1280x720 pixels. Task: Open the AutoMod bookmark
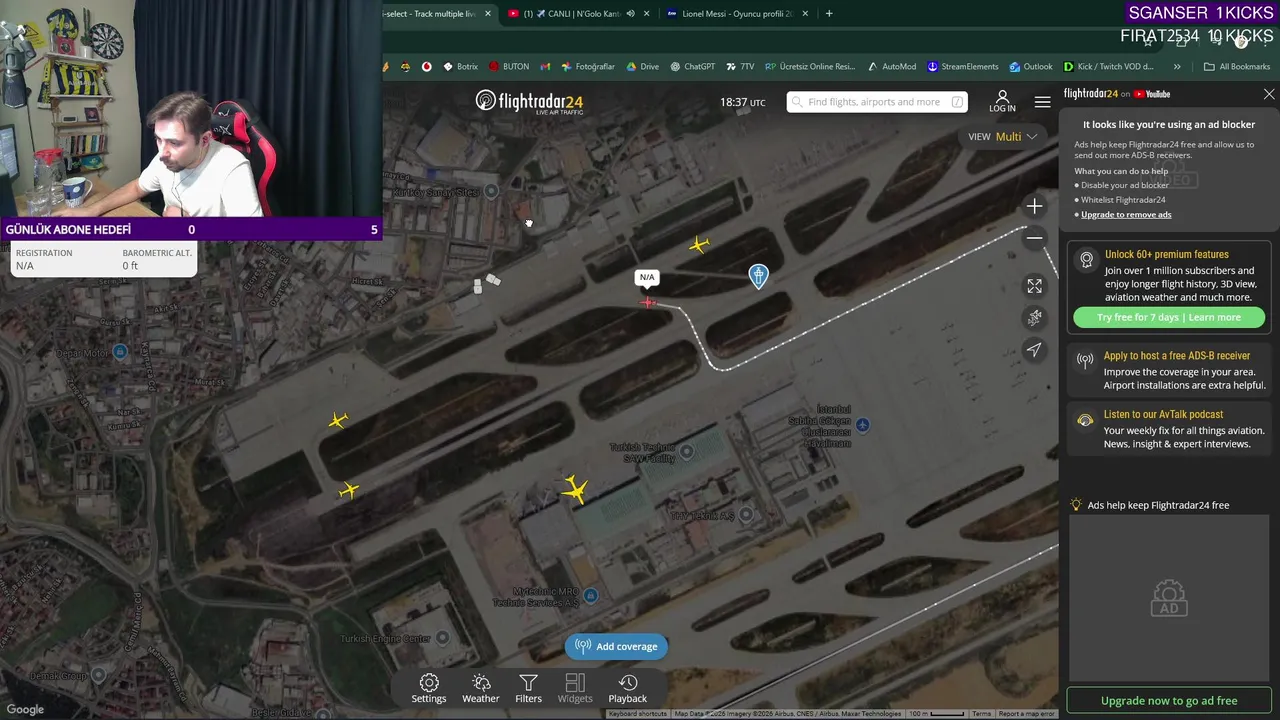892,67
